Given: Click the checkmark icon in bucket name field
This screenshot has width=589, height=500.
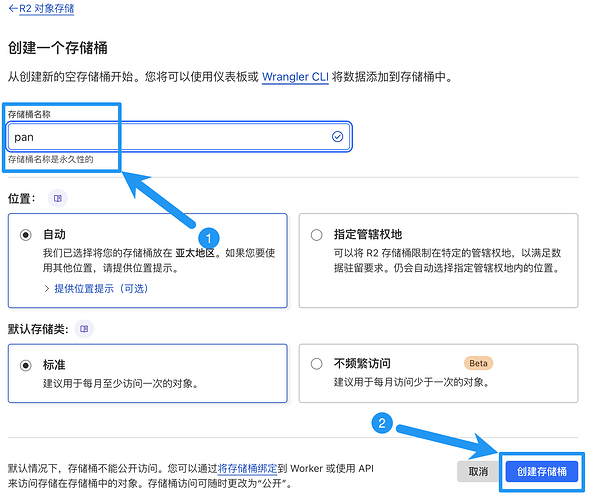Looking at the screenshot, I should 337,137.
